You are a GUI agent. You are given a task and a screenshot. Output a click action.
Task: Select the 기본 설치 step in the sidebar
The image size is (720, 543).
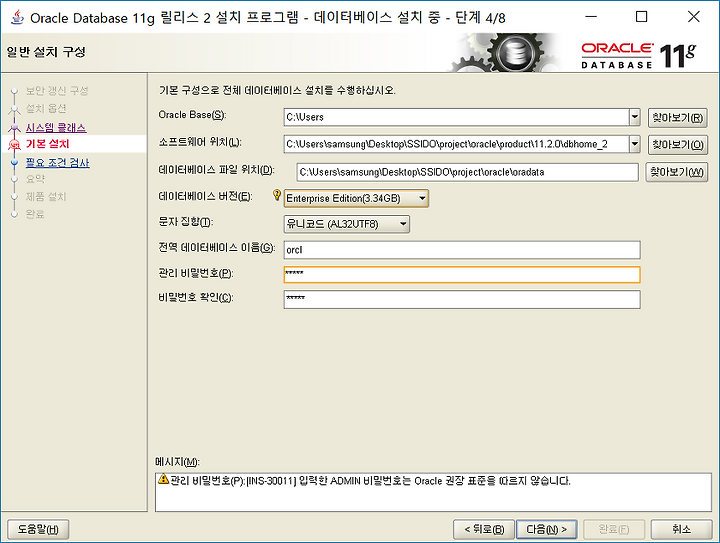pyautogui.click(x=47, y=144)
